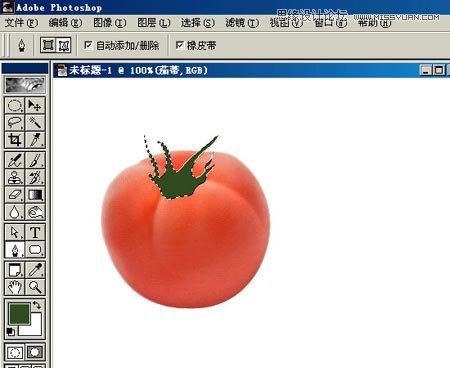450x368 pixels.
Task: Select the Airbrush tool
Action: tap(15, 160)
